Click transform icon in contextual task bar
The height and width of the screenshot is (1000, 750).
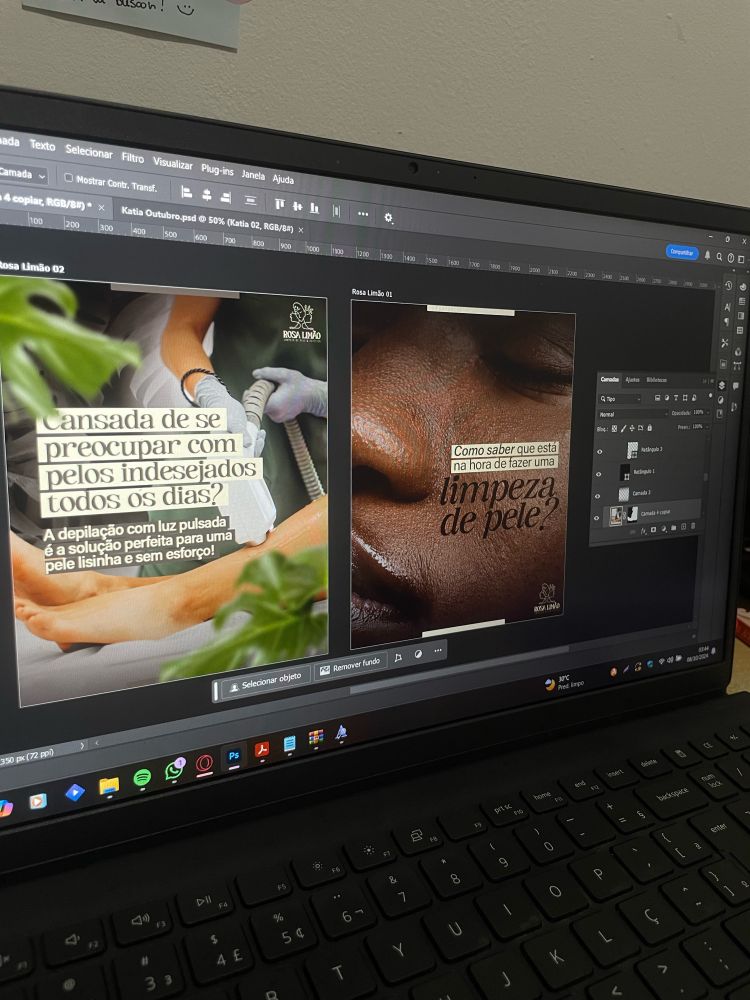click(x=398, y=657)
